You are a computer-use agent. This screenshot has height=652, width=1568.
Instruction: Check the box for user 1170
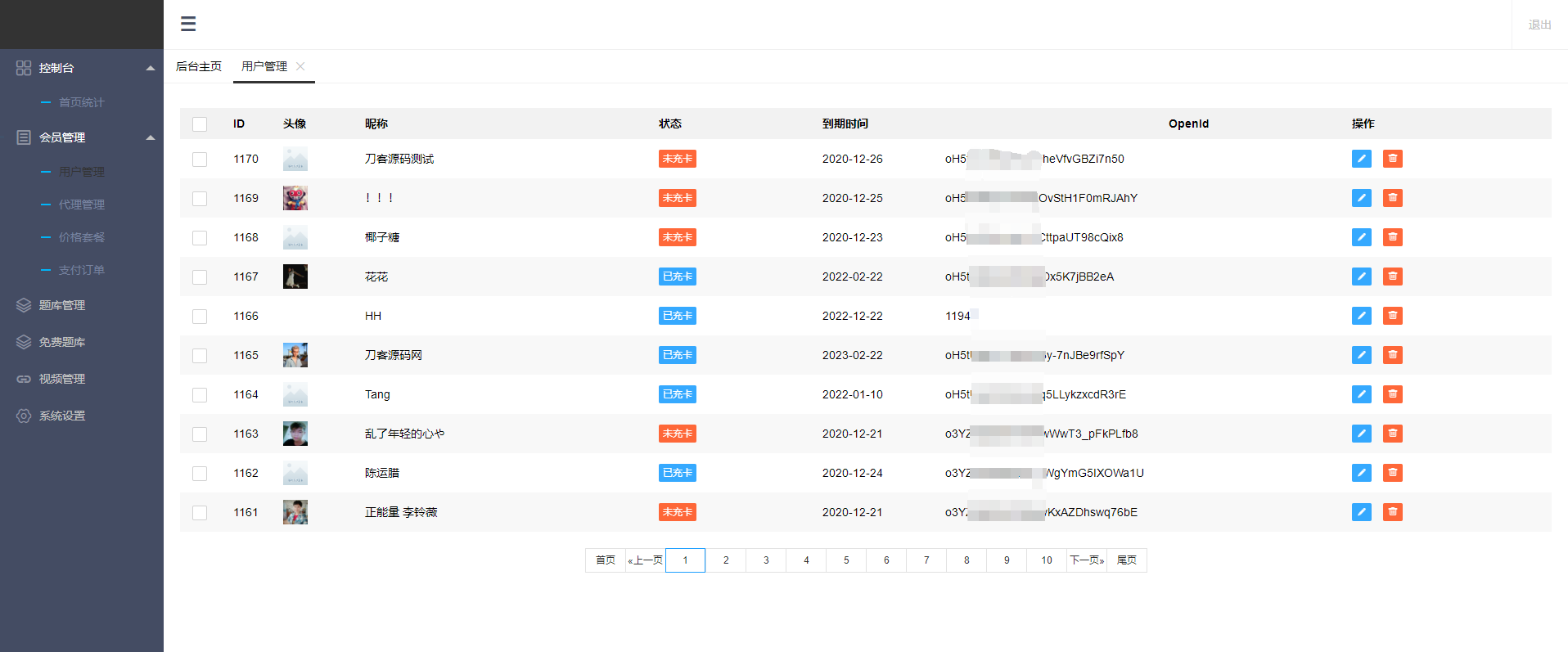200,160
